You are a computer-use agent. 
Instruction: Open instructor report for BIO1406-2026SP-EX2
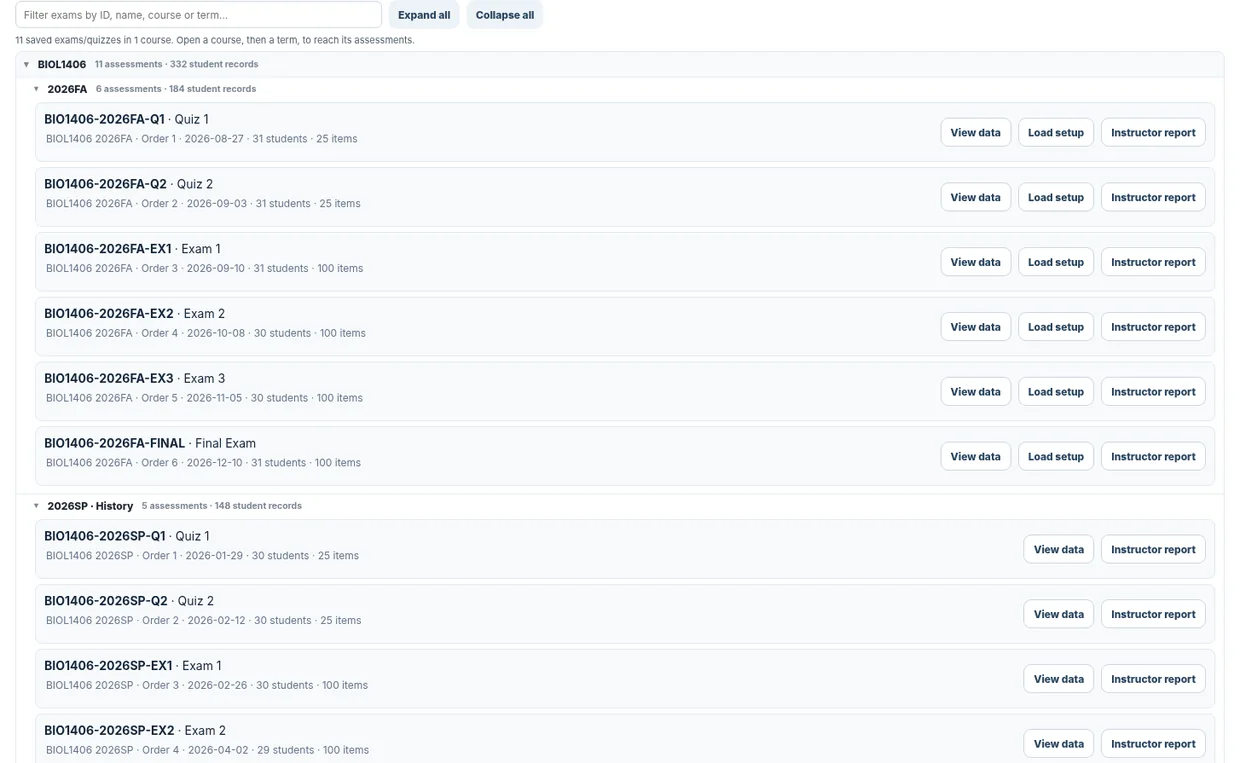(1153, 744)
